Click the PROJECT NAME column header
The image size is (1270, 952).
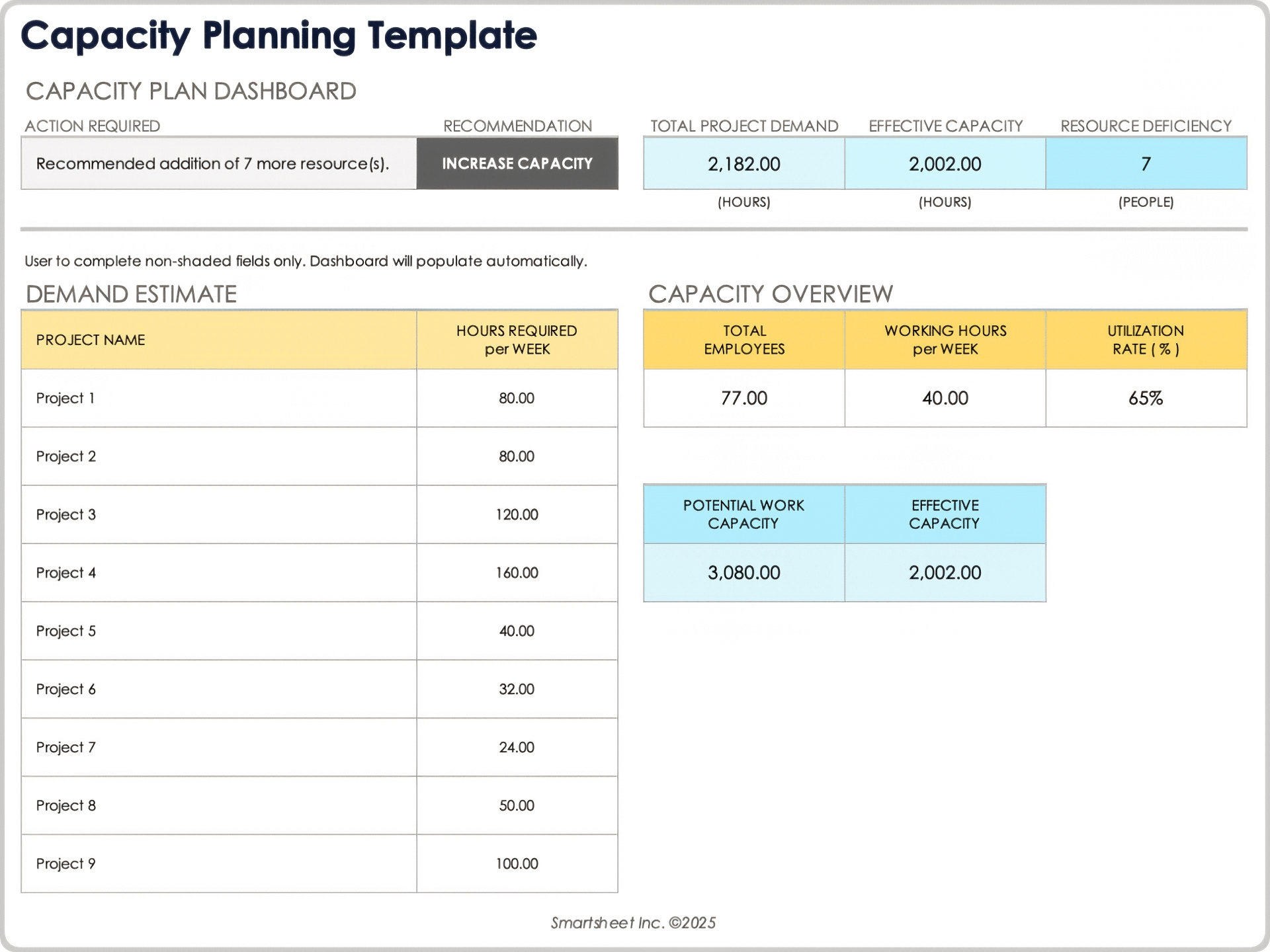(x=218, y=340)
